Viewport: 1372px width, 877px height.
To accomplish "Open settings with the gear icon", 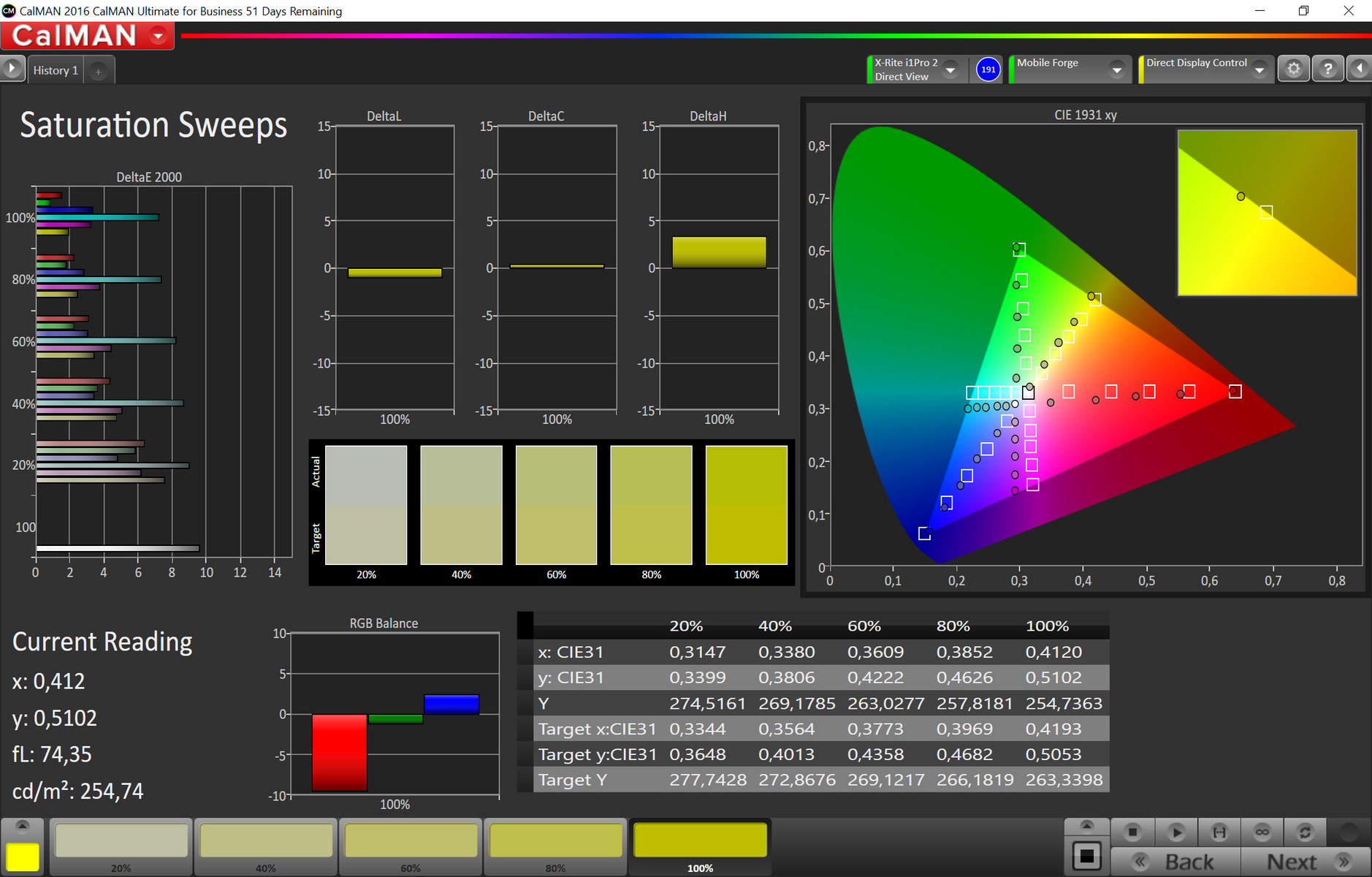I will (x=1293, y=69).
